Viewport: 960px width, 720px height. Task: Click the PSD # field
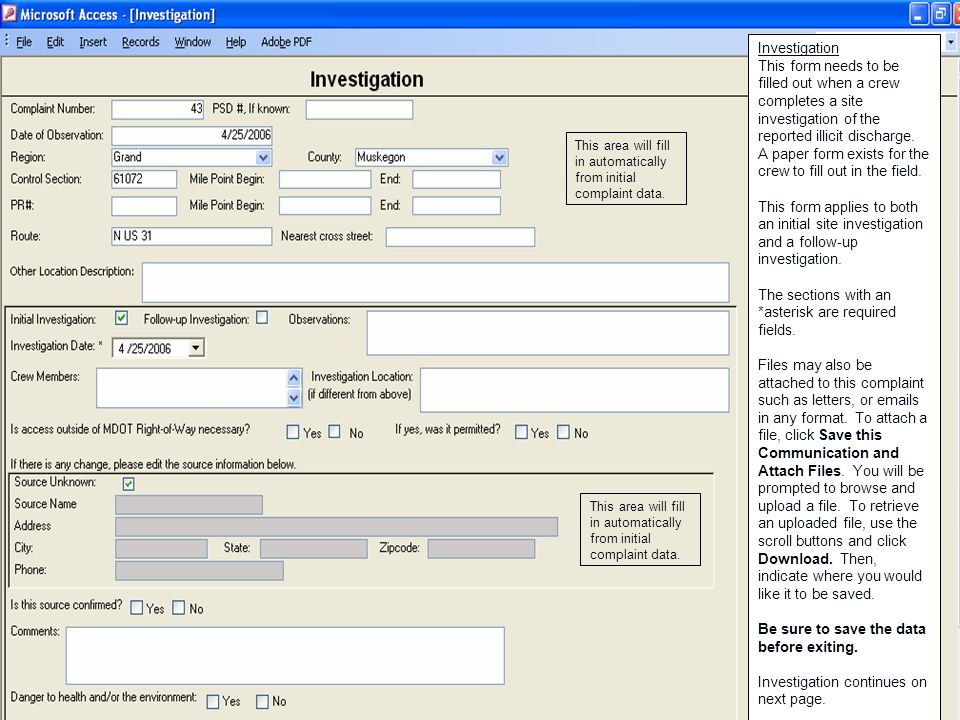tap(359, 109)
